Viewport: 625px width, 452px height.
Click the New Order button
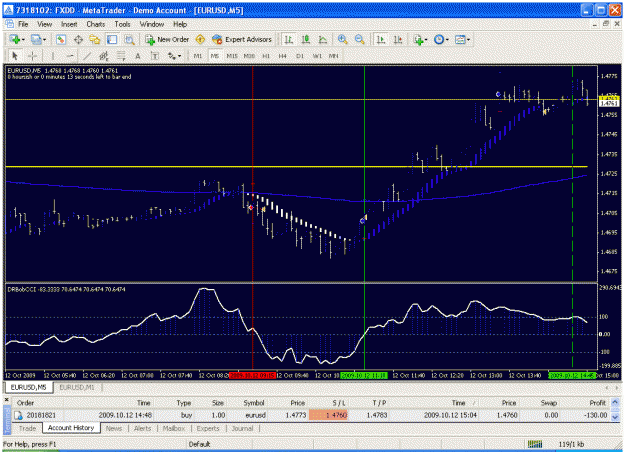tap(167, 39)
